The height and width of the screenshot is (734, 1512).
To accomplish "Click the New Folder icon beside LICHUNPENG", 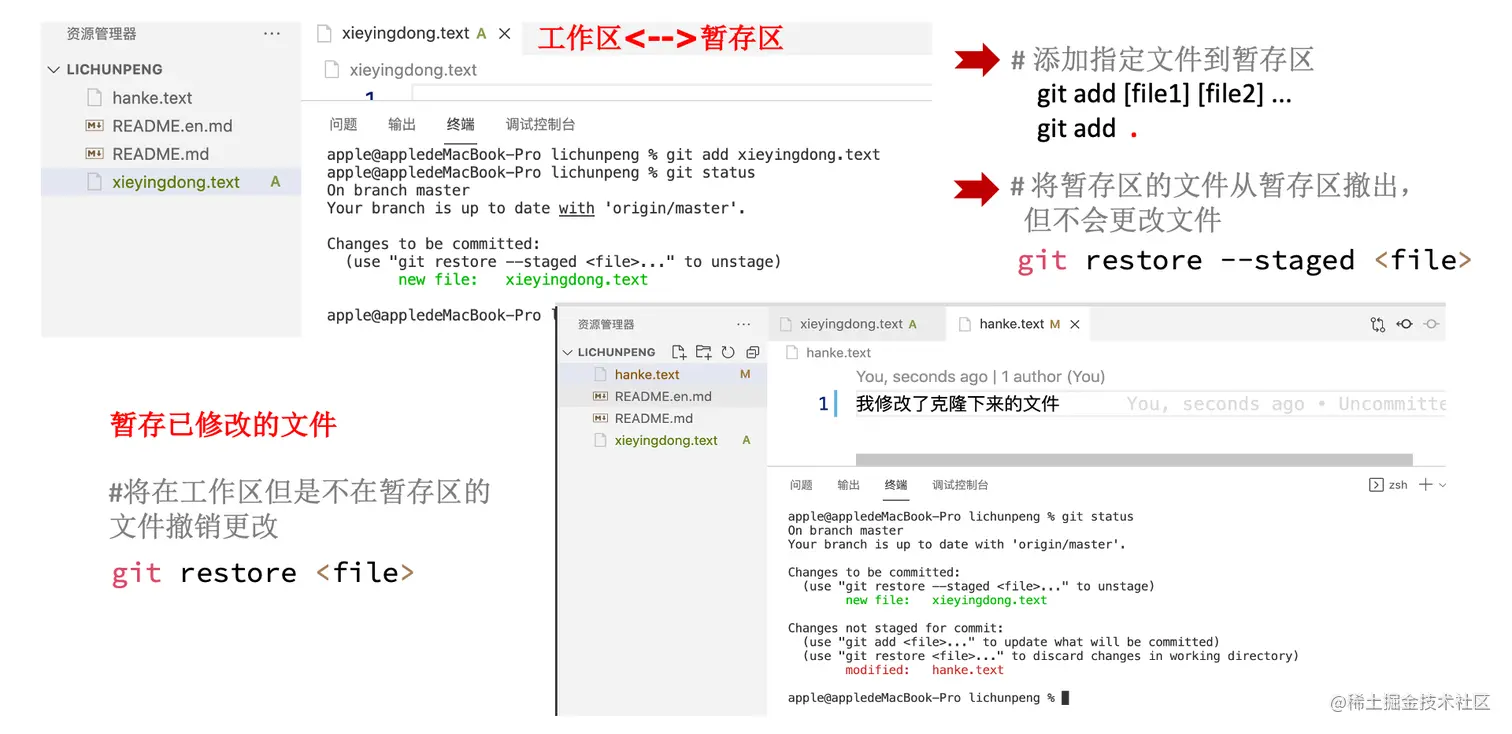I will tap(704, 352).
